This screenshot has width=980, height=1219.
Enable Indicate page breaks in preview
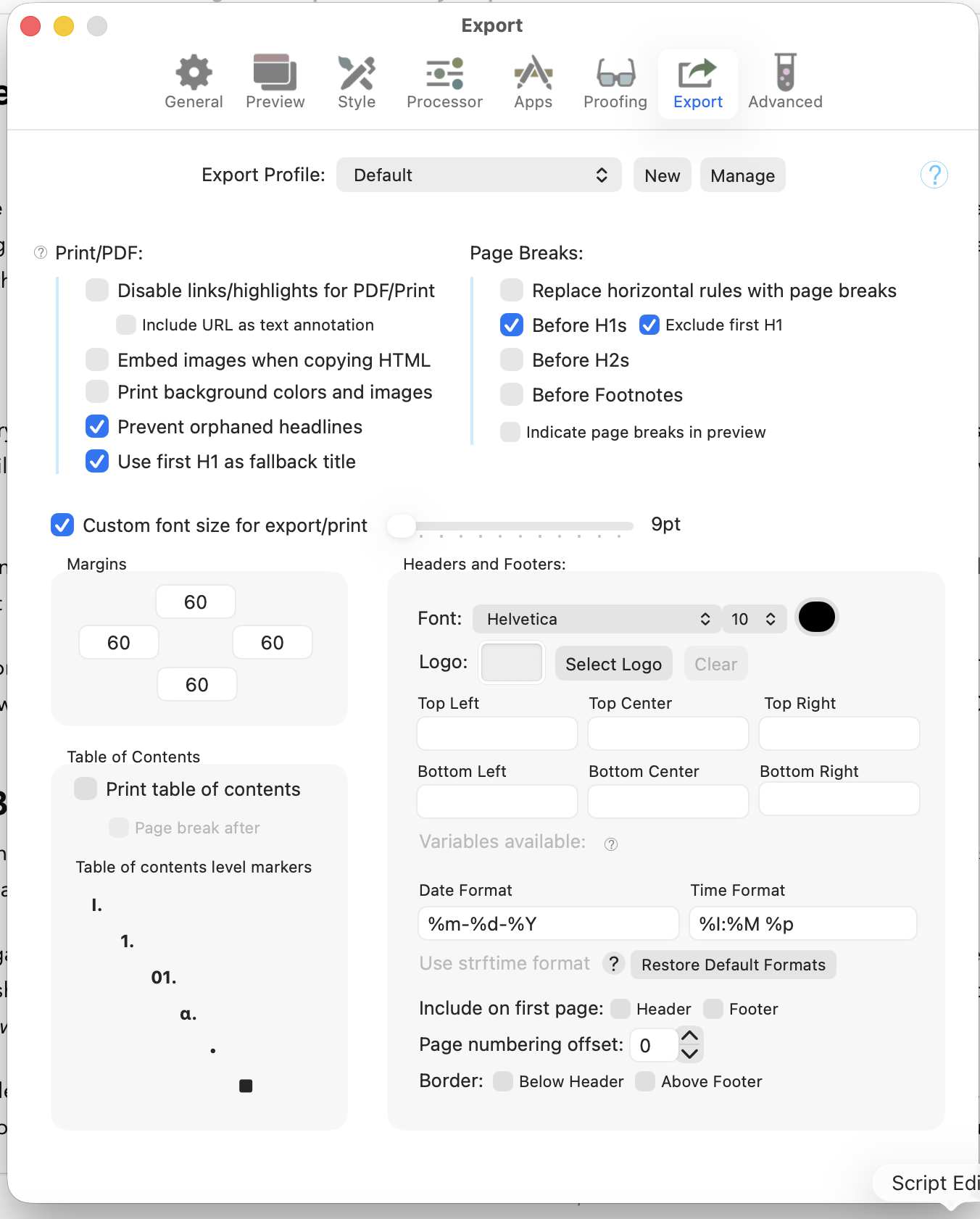510,432
